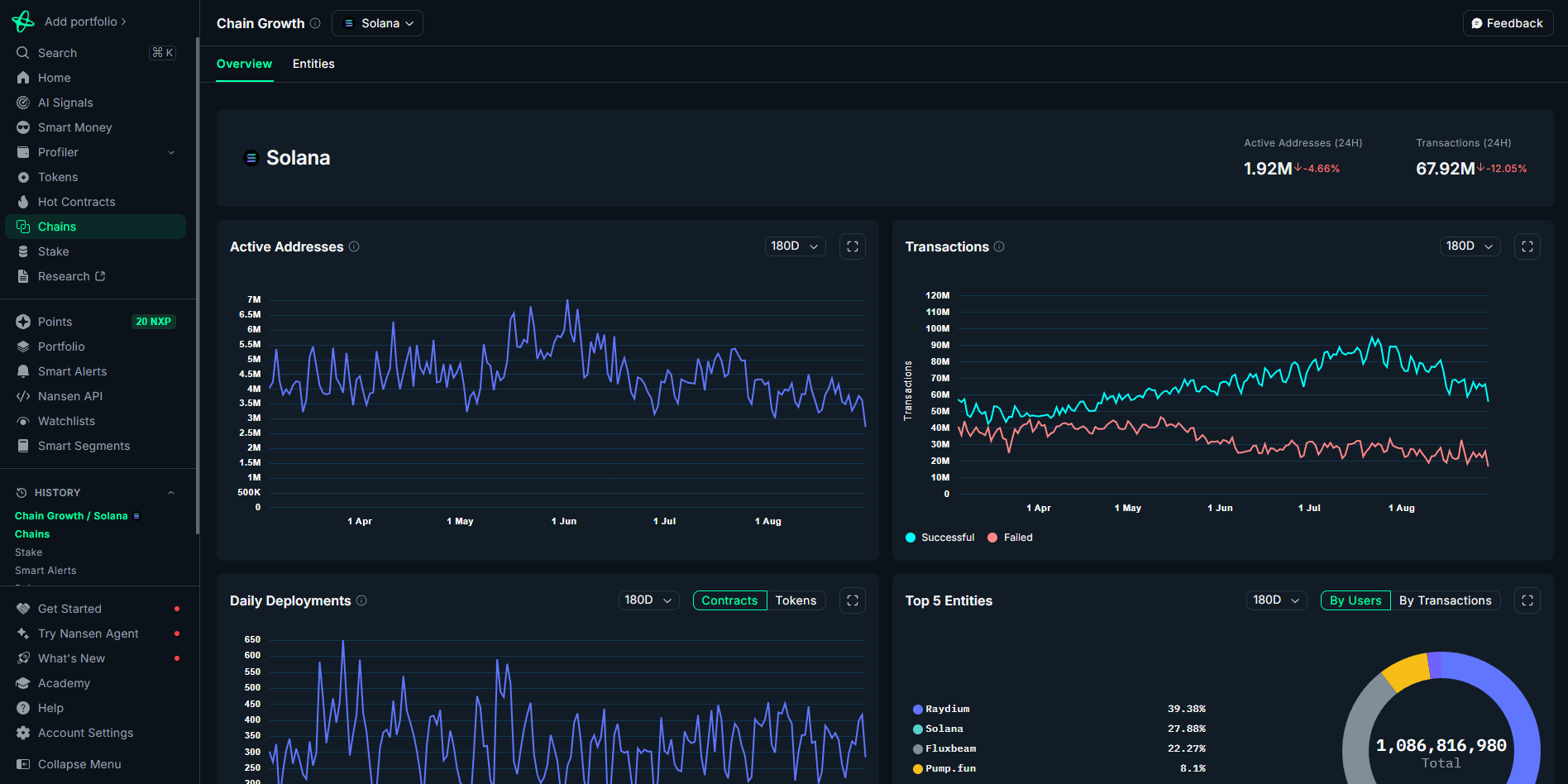Open the Solana chain selector
1568x784 pixels.
(377, 22)
